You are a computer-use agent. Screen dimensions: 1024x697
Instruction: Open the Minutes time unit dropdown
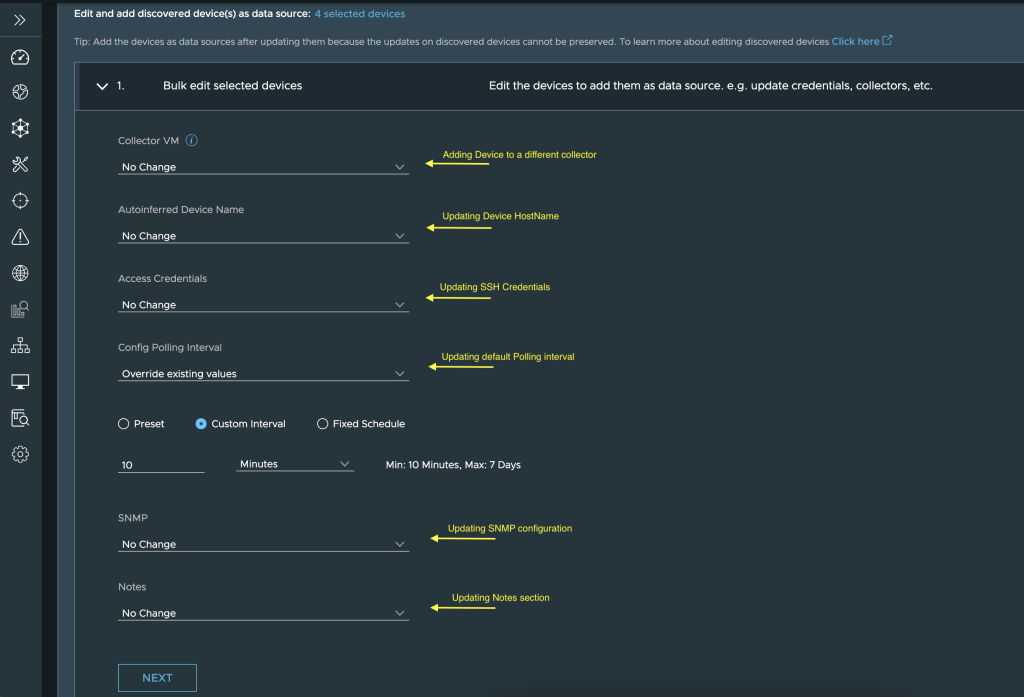295,464
